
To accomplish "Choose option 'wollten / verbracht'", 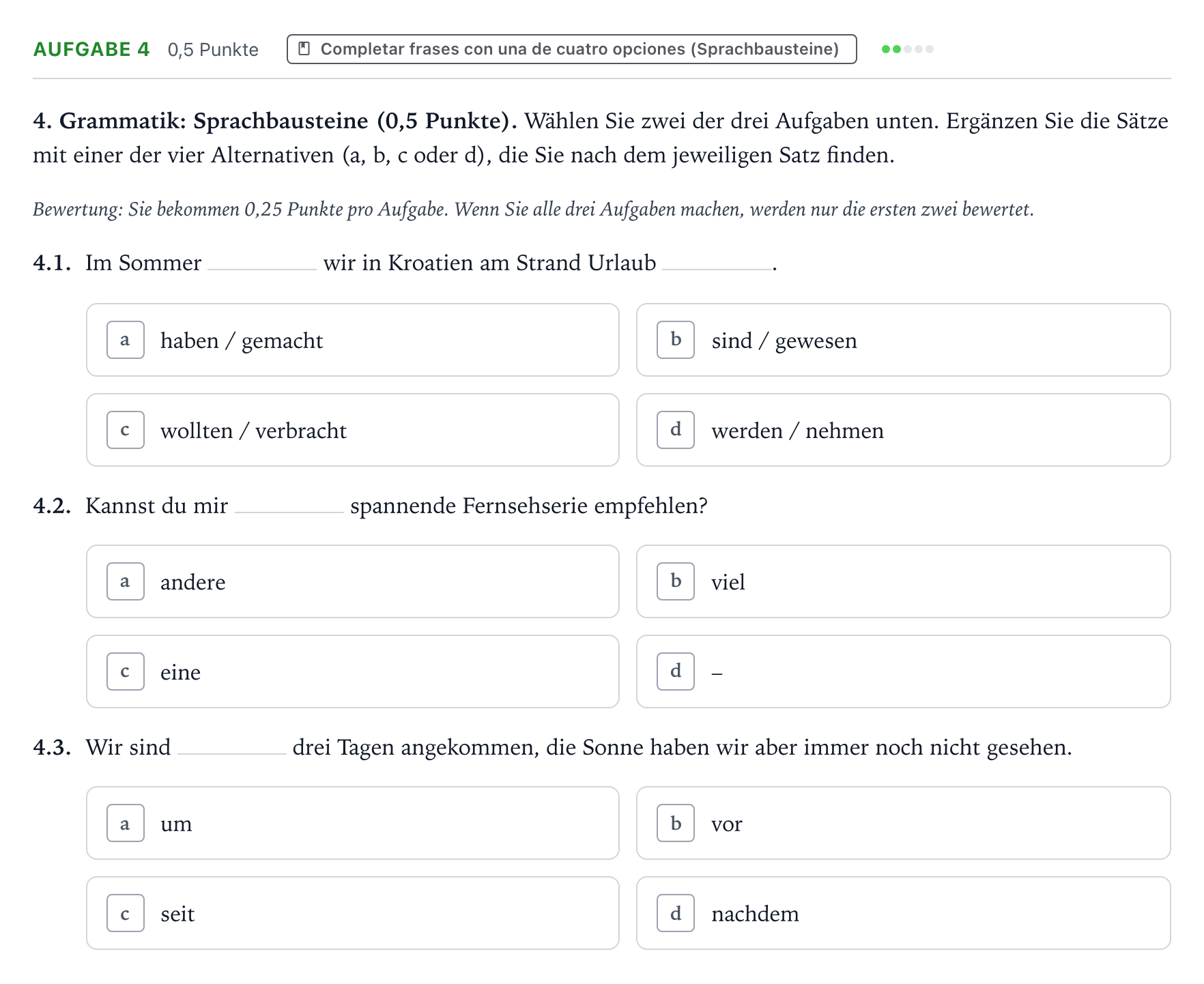I will click(x=353, y=430).
